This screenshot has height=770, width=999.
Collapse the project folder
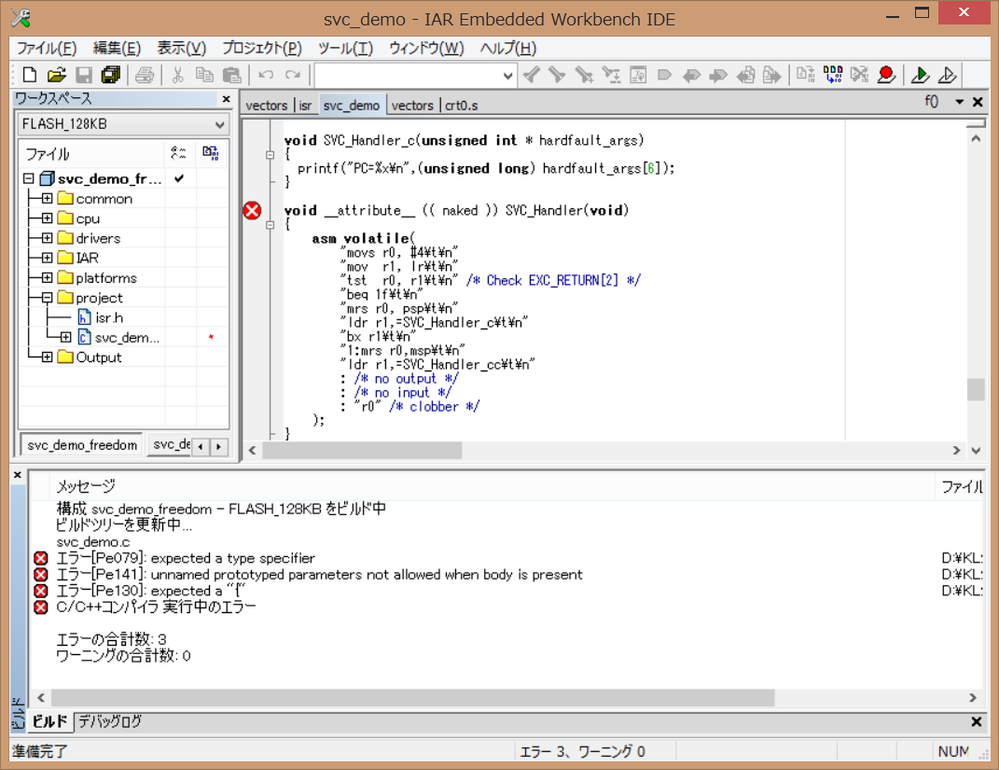click(x=47, y=297)
